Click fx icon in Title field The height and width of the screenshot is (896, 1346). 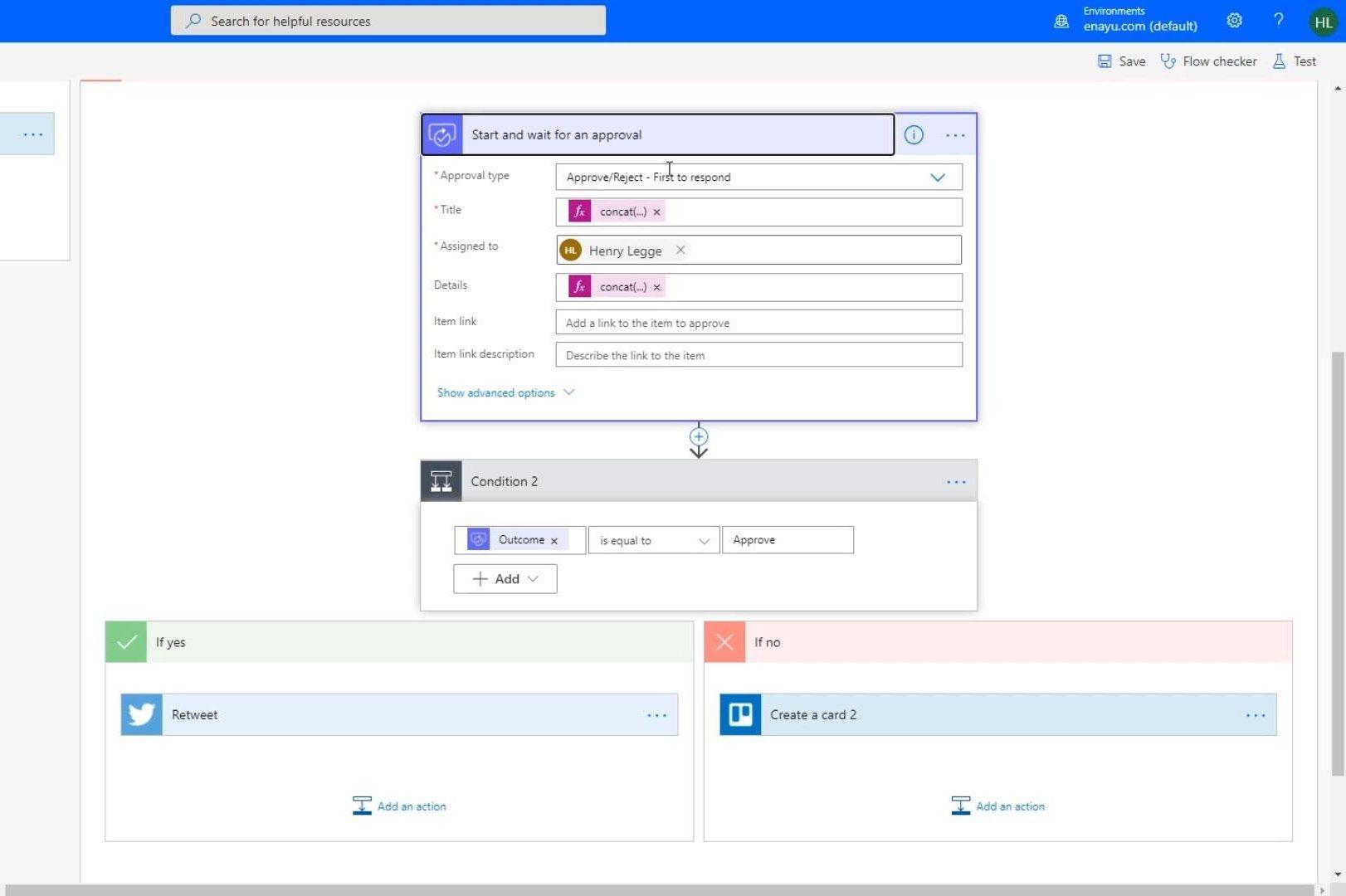[579, 212]
